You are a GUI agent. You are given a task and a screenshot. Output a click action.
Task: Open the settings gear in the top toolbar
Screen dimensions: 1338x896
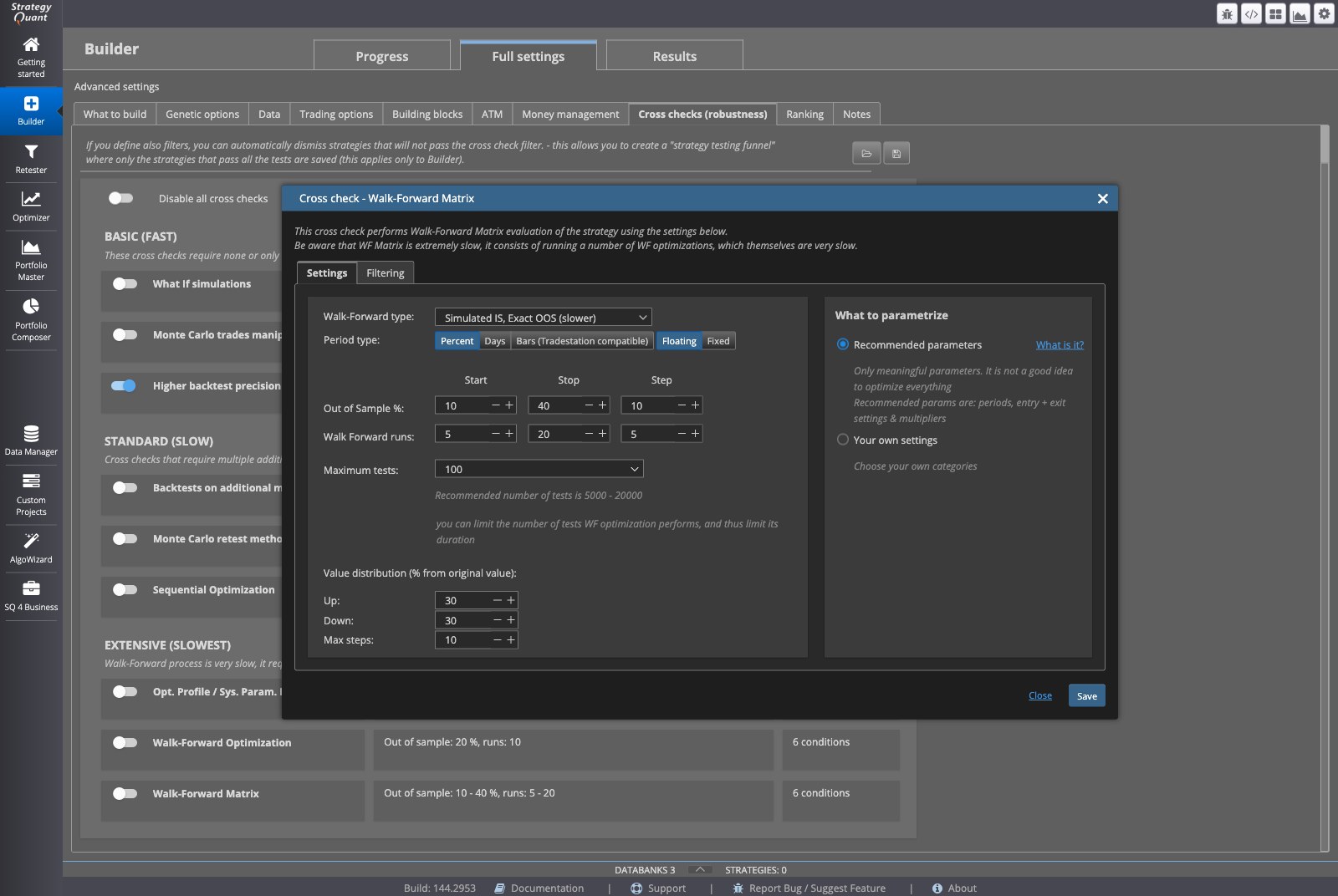point(1324,14)
